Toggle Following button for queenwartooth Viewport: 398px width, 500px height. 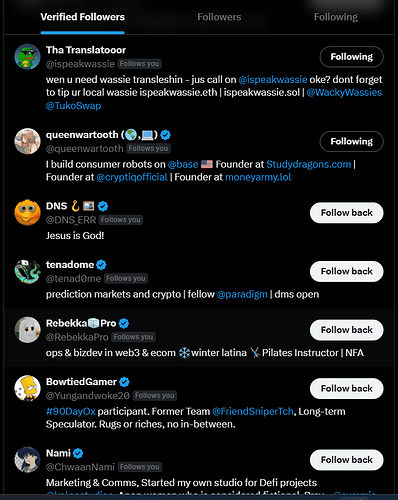pos(352,141)
